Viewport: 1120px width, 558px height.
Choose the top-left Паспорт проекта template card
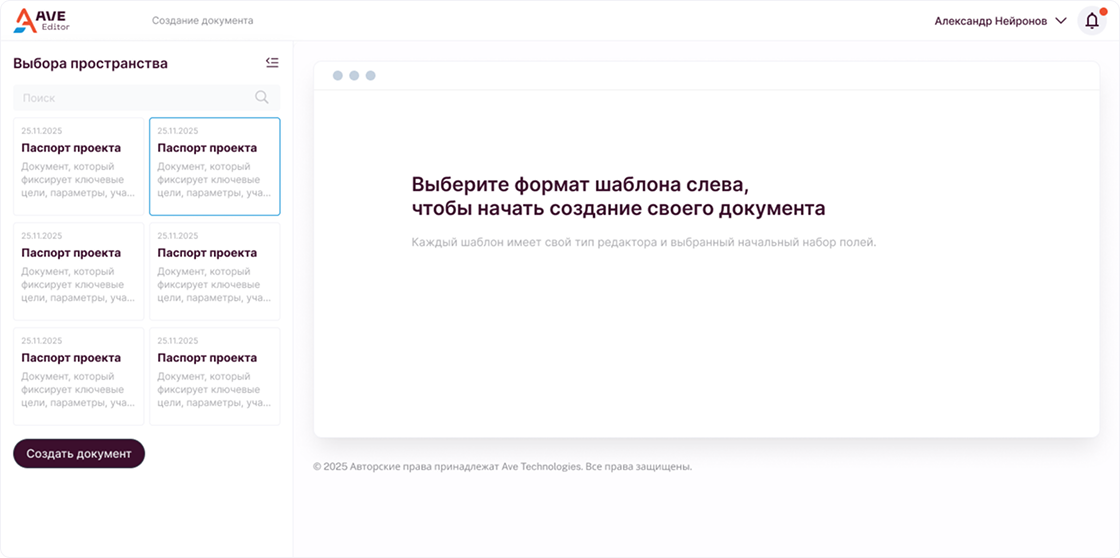pos(78,166)
